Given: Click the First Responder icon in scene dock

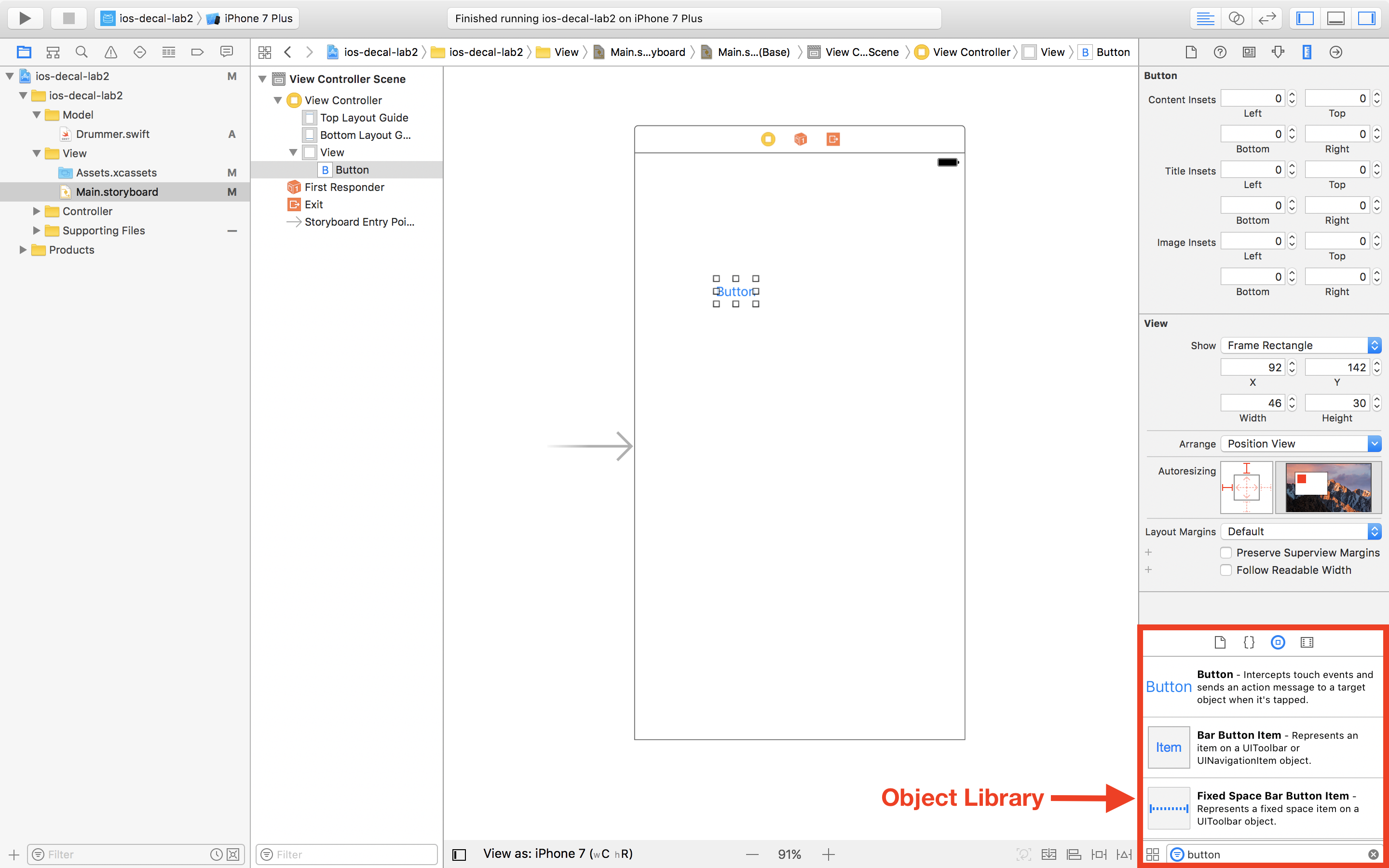Looking at the screenshot, I should (801, 139).
